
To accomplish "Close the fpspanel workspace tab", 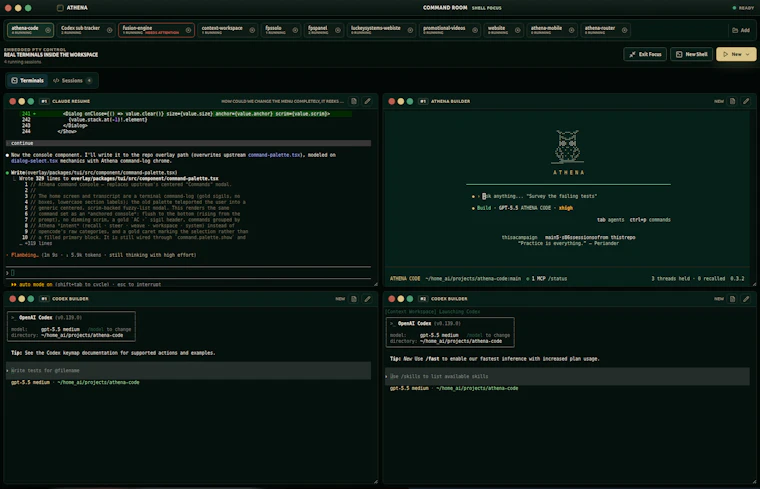I will [338, 30].
